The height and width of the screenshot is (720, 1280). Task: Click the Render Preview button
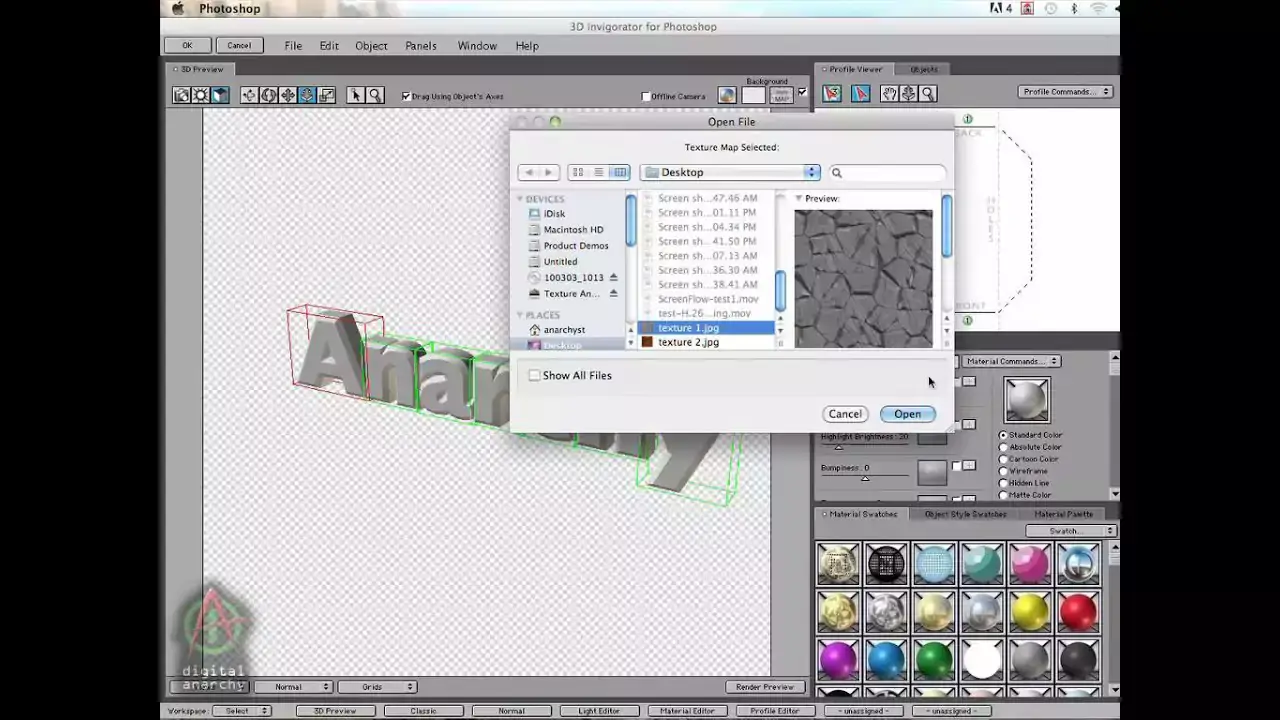coord(764,687)
